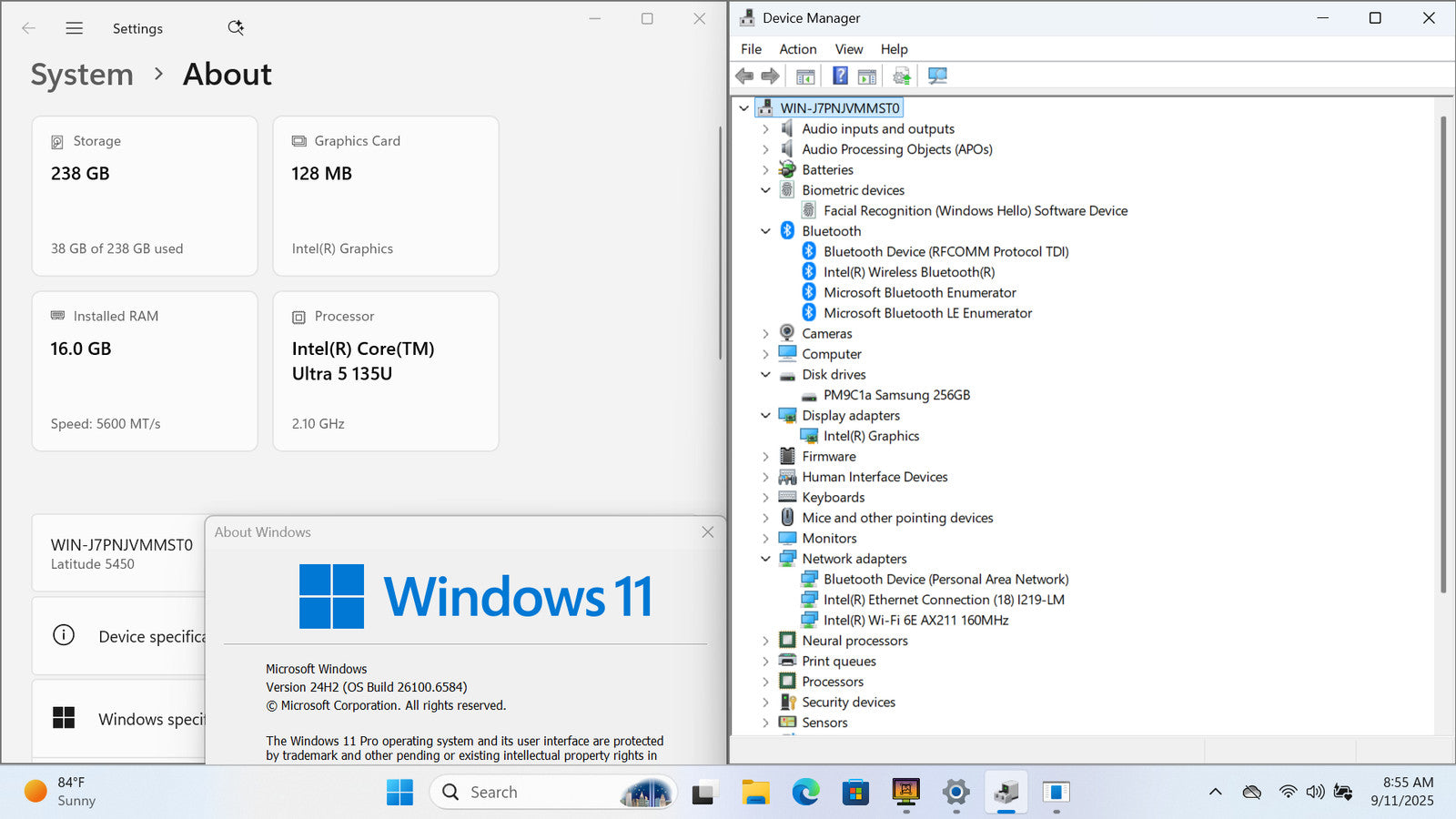Image resolution: width=1456 pixels, height=819 pixels.
Task: Open the File menu in Device Manager
Action: 751,49
